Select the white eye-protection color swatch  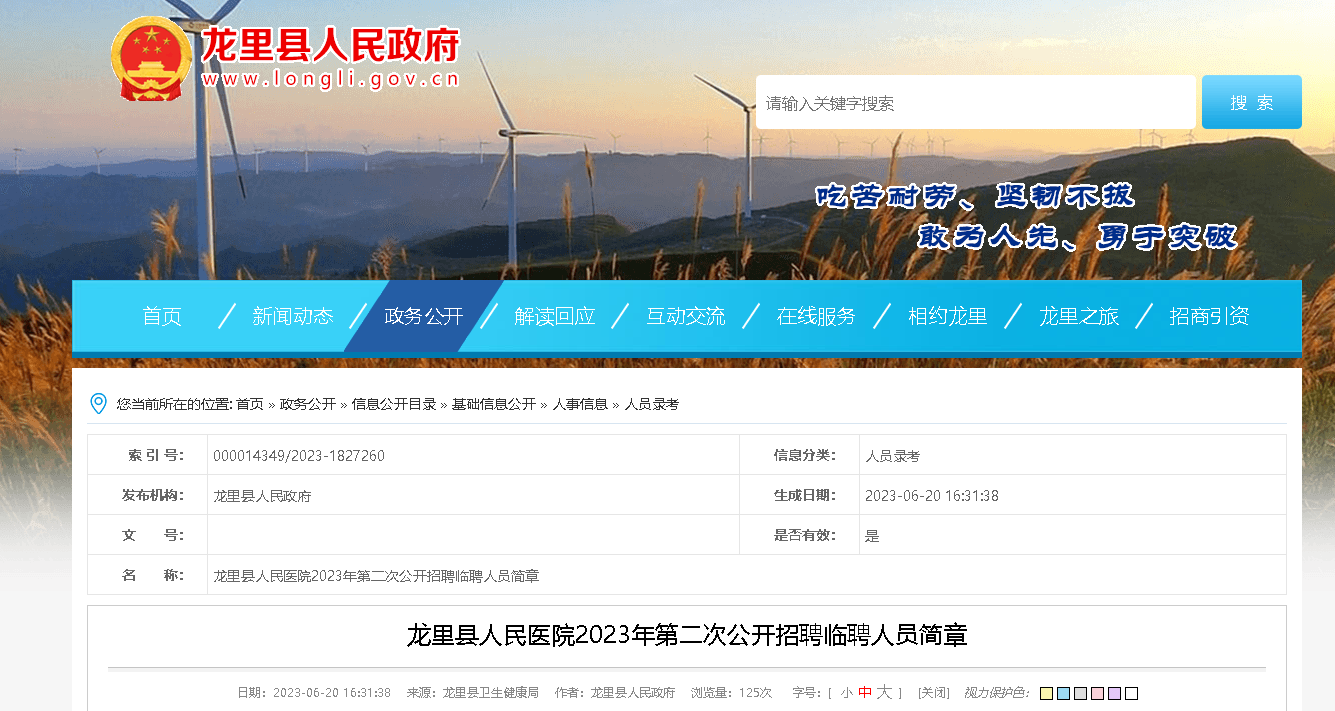[1131, 694]
